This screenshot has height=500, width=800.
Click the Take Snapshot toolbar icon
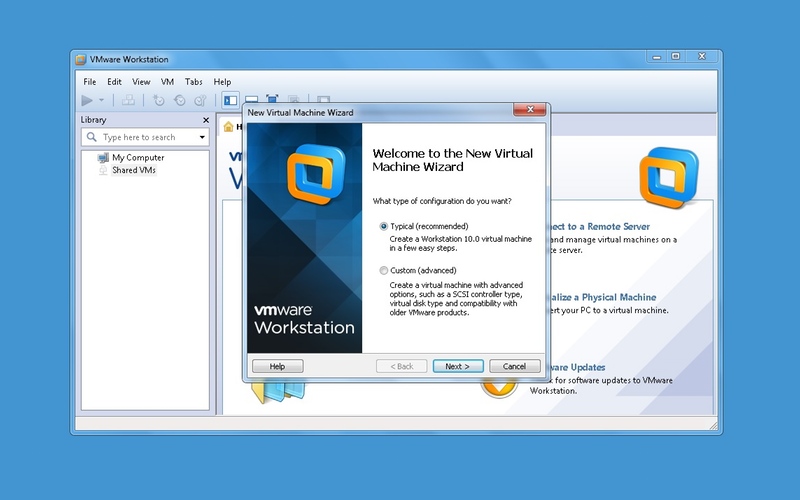tap(159, 101)
